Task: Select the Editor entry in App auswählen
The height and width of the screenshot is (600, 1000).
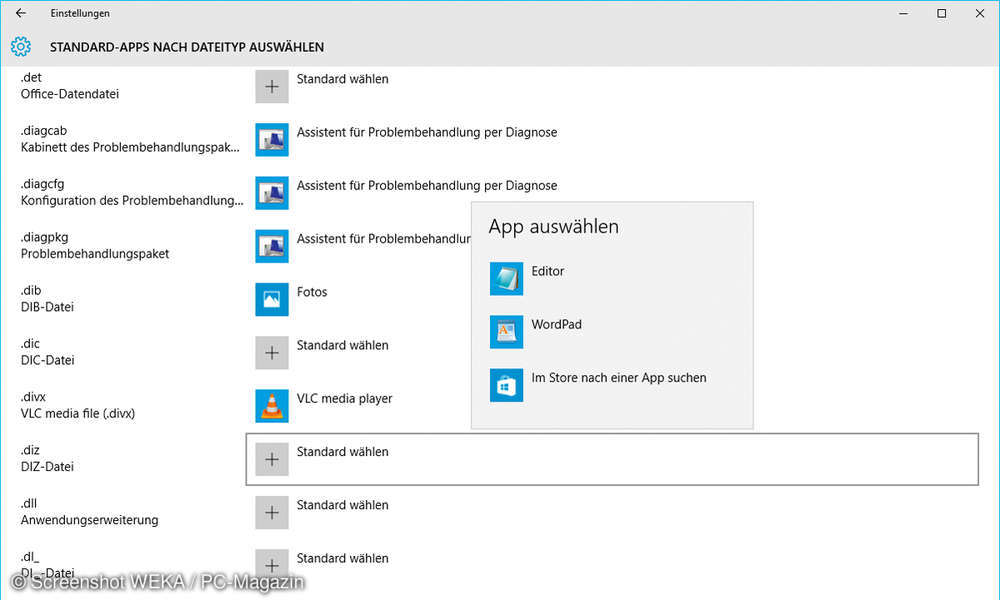Action: point(548,271)
